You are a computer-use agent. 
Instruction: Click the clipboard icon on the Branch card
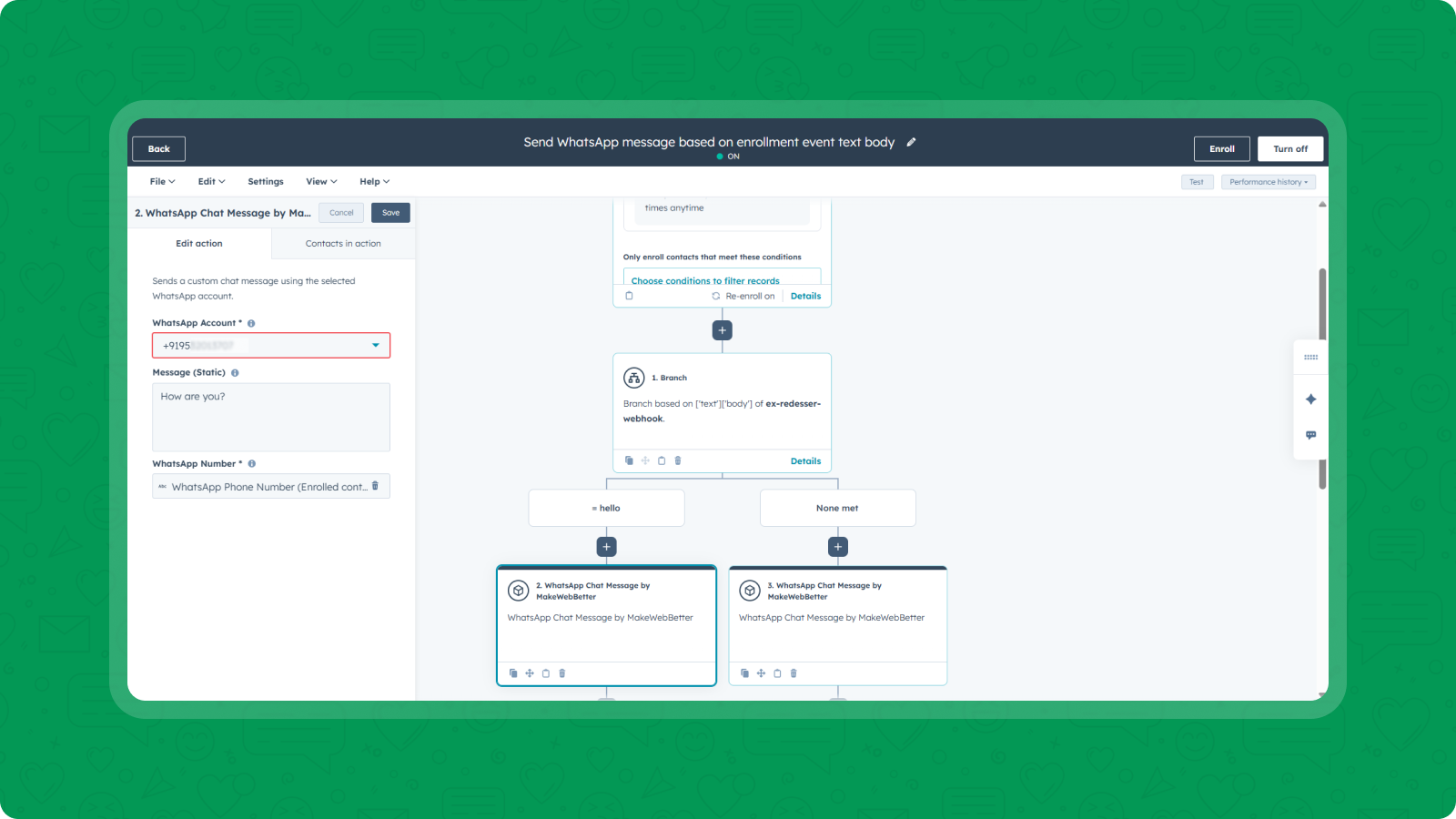(x=662, y=460)
